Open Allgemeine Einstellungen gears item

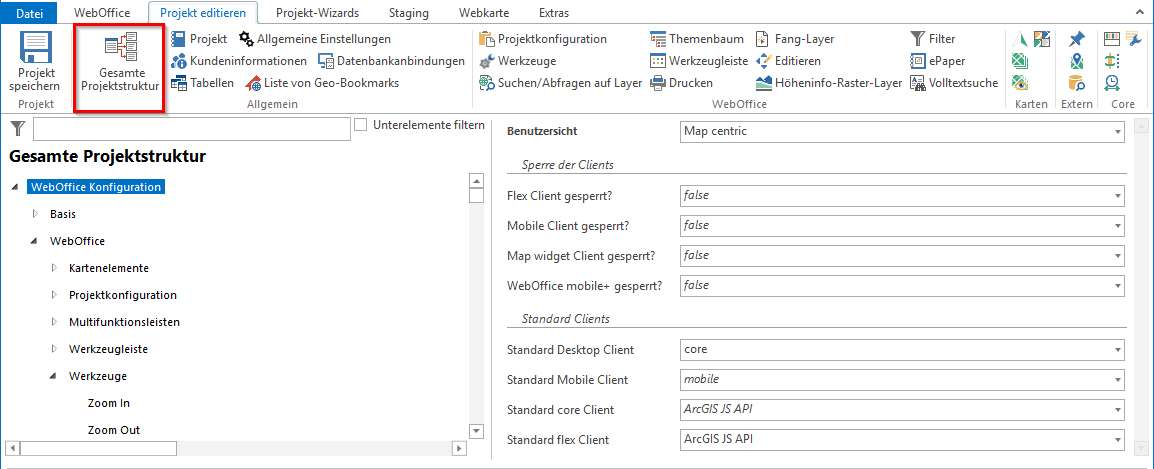pos(315,38)
